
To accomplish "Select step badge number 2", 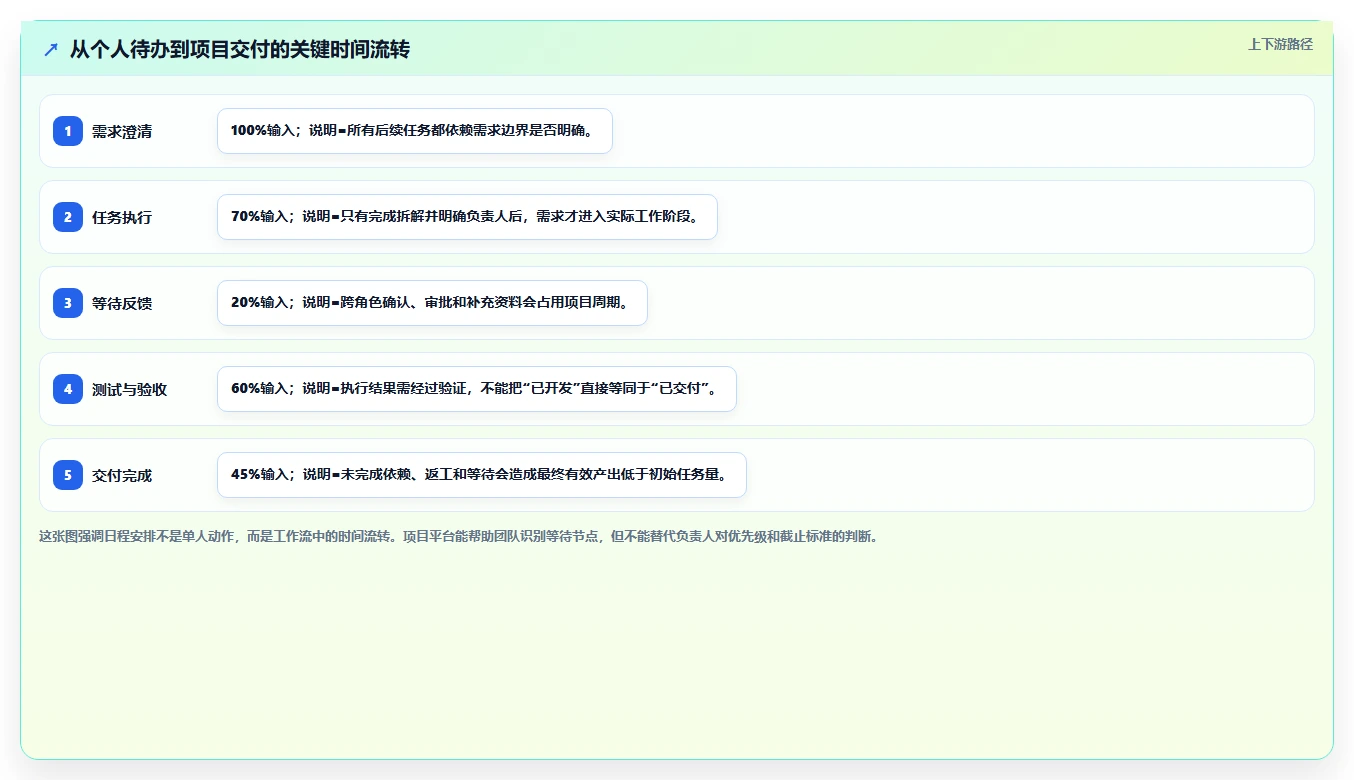I will point(68,217).
